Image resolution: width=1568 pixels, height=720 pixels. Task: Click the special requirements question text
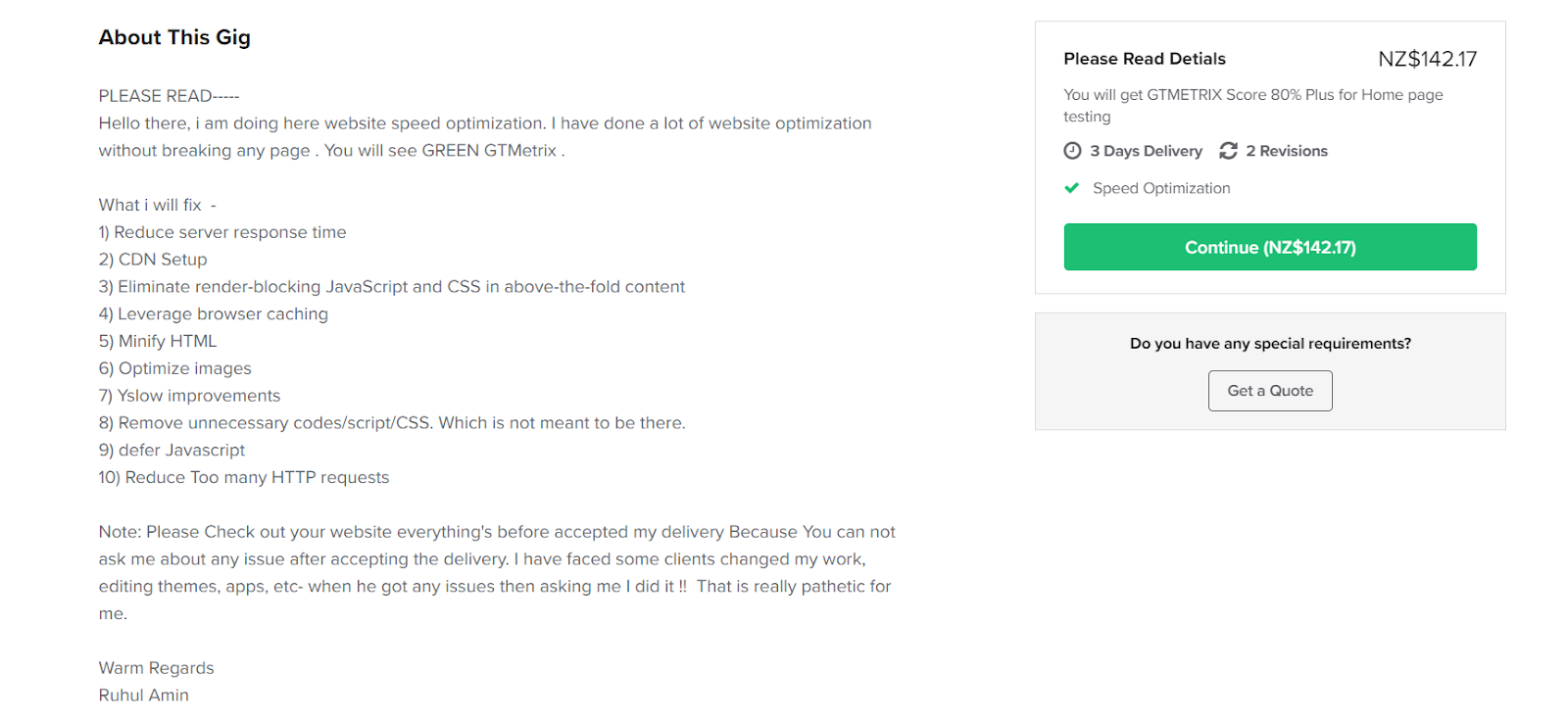coord(1270,344)
